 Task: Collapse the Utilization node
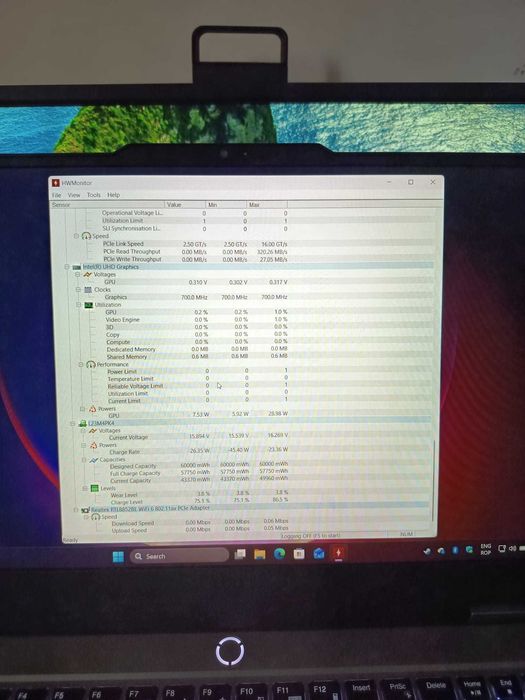79,305
